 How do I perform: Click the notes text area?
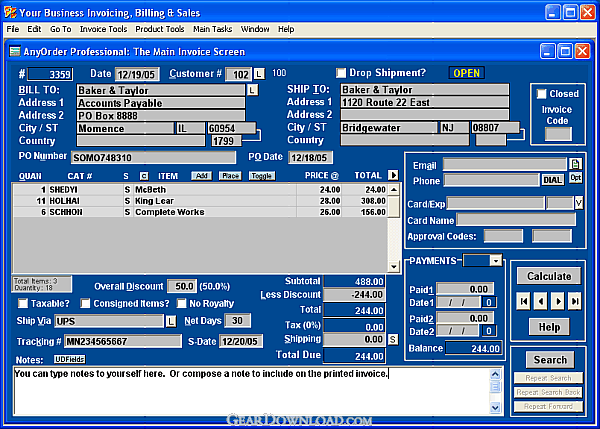tap(252, 391)
